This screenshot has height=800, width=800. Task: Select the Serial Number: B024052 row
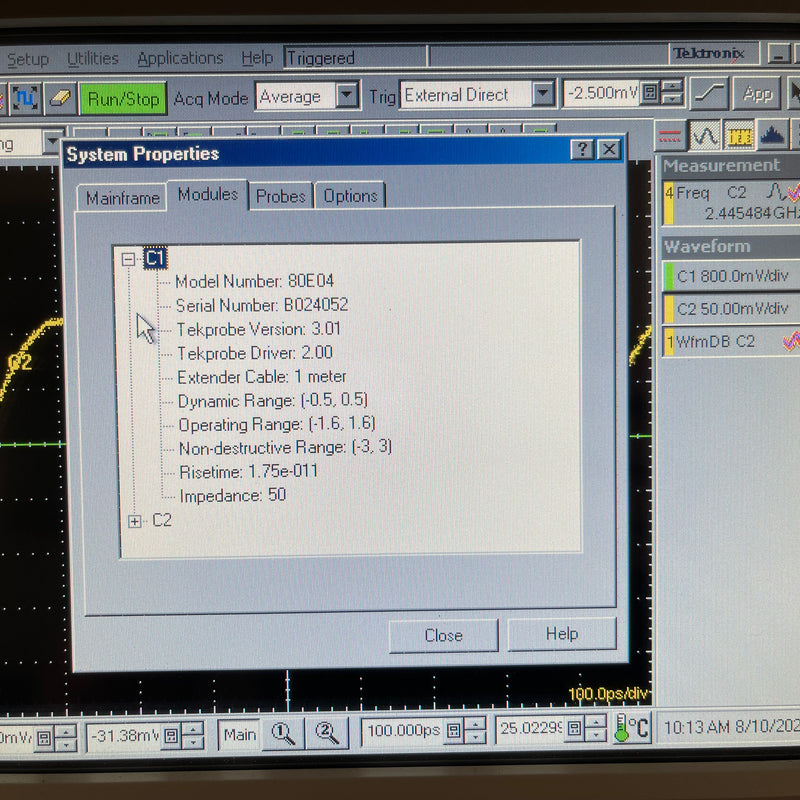pos(262,305)
